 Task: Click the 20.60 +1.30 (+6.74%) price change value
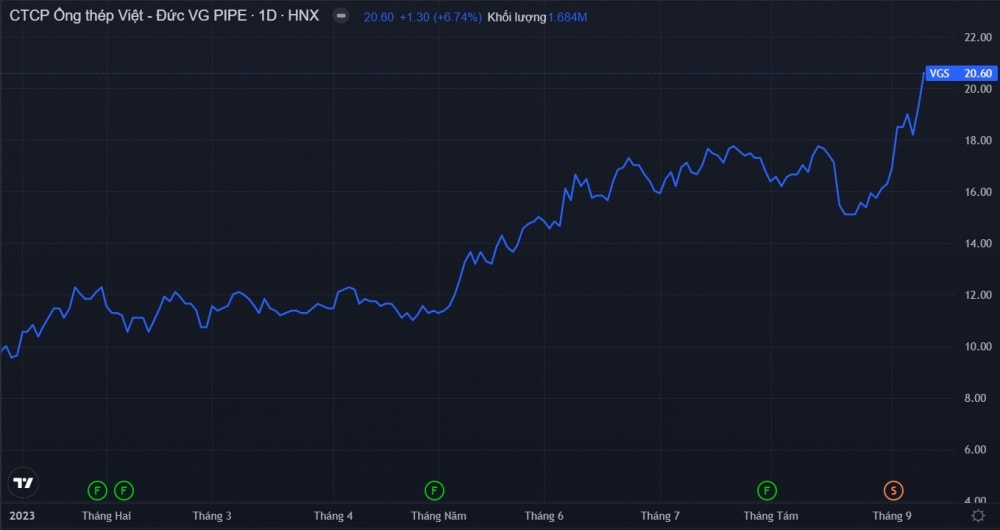click(422, 18)
